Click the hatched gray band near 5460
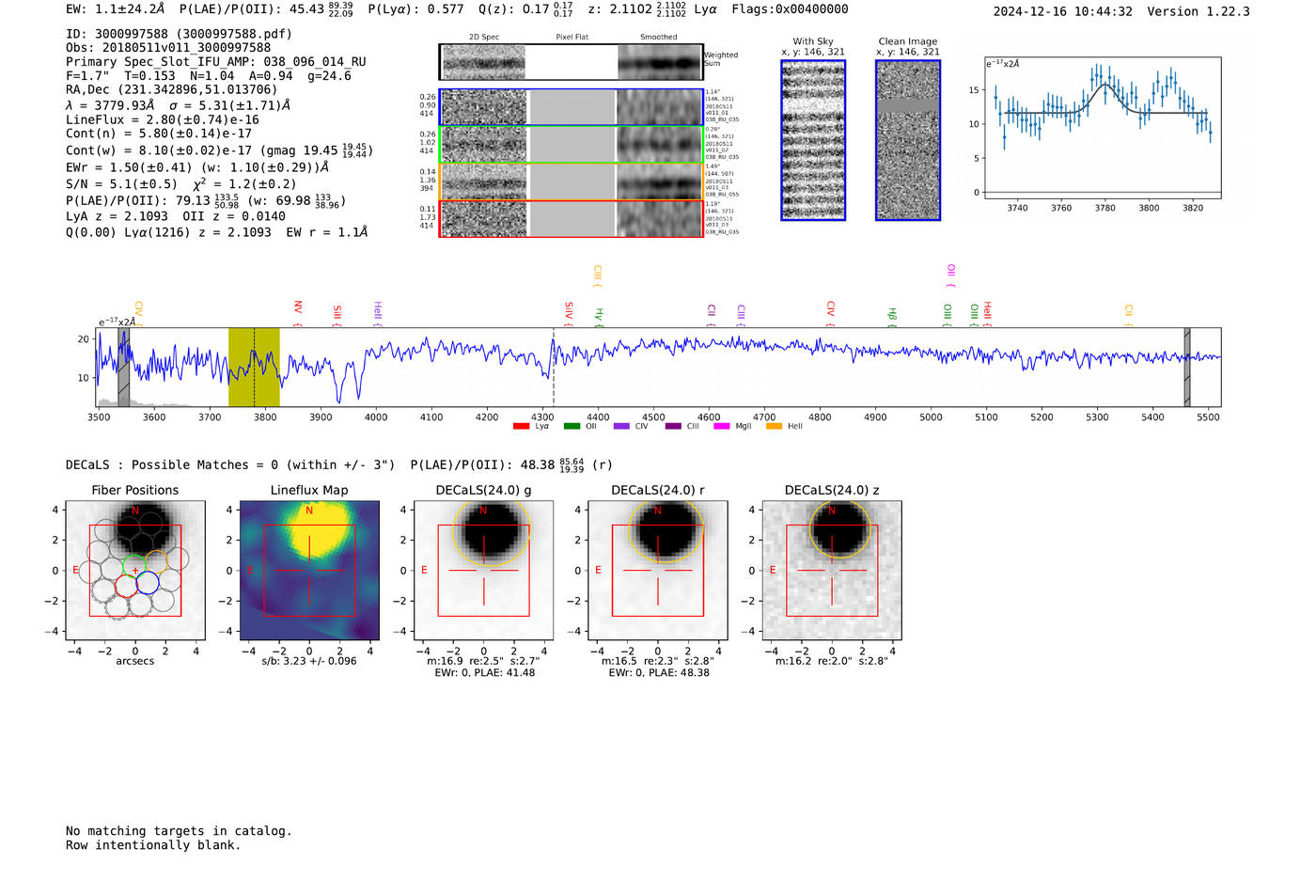 [1187, 368]
